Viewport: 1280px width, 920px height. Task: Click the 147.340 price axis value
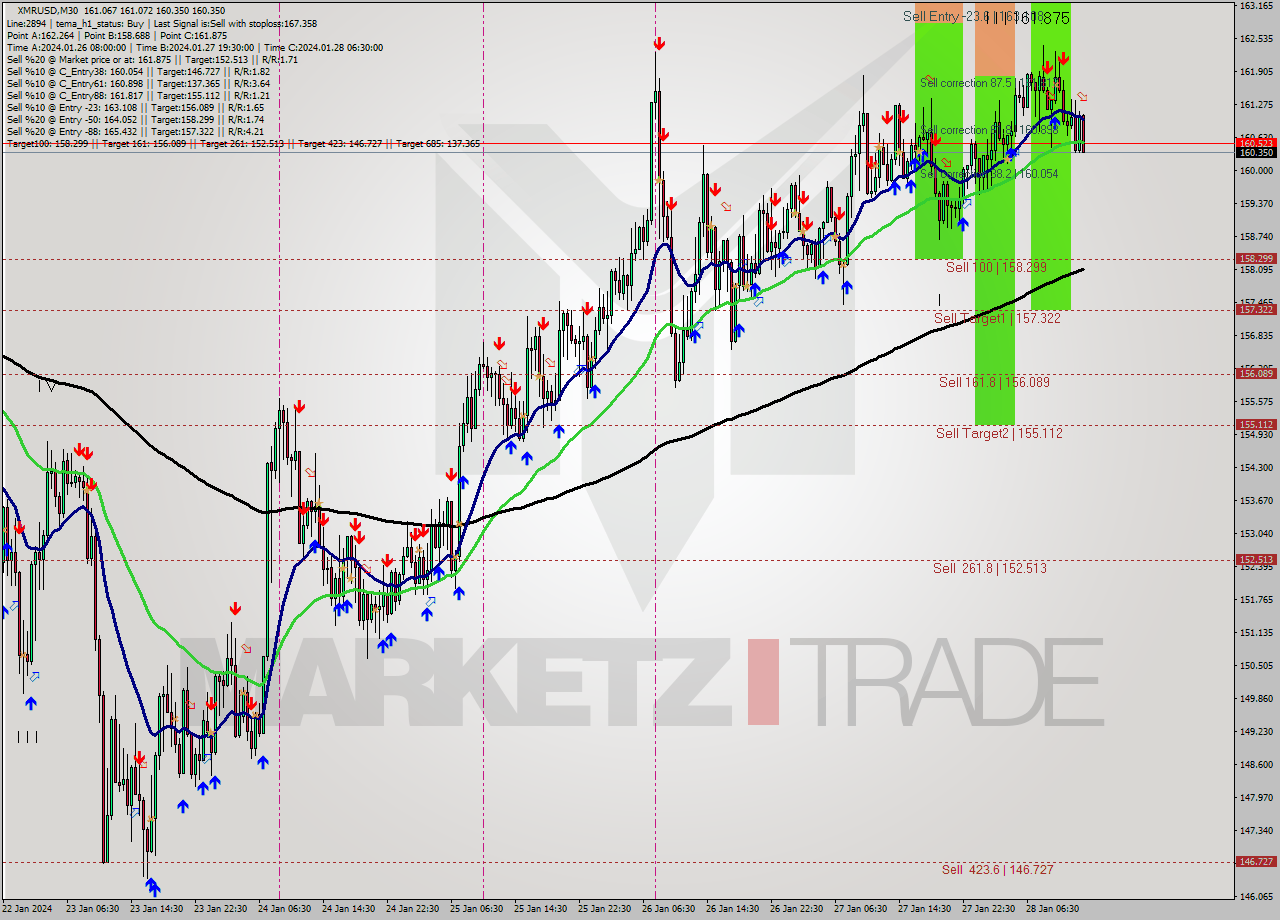point(1256,831)
